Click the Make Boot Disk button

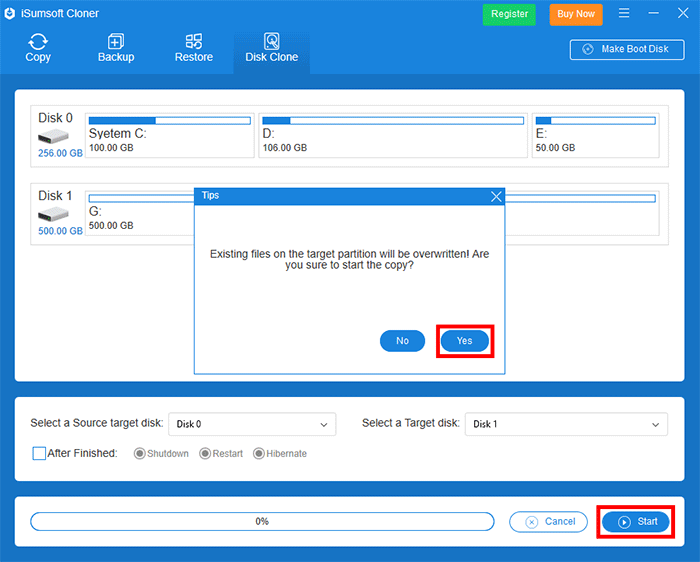pyautogui.click(x=626, y=49)
